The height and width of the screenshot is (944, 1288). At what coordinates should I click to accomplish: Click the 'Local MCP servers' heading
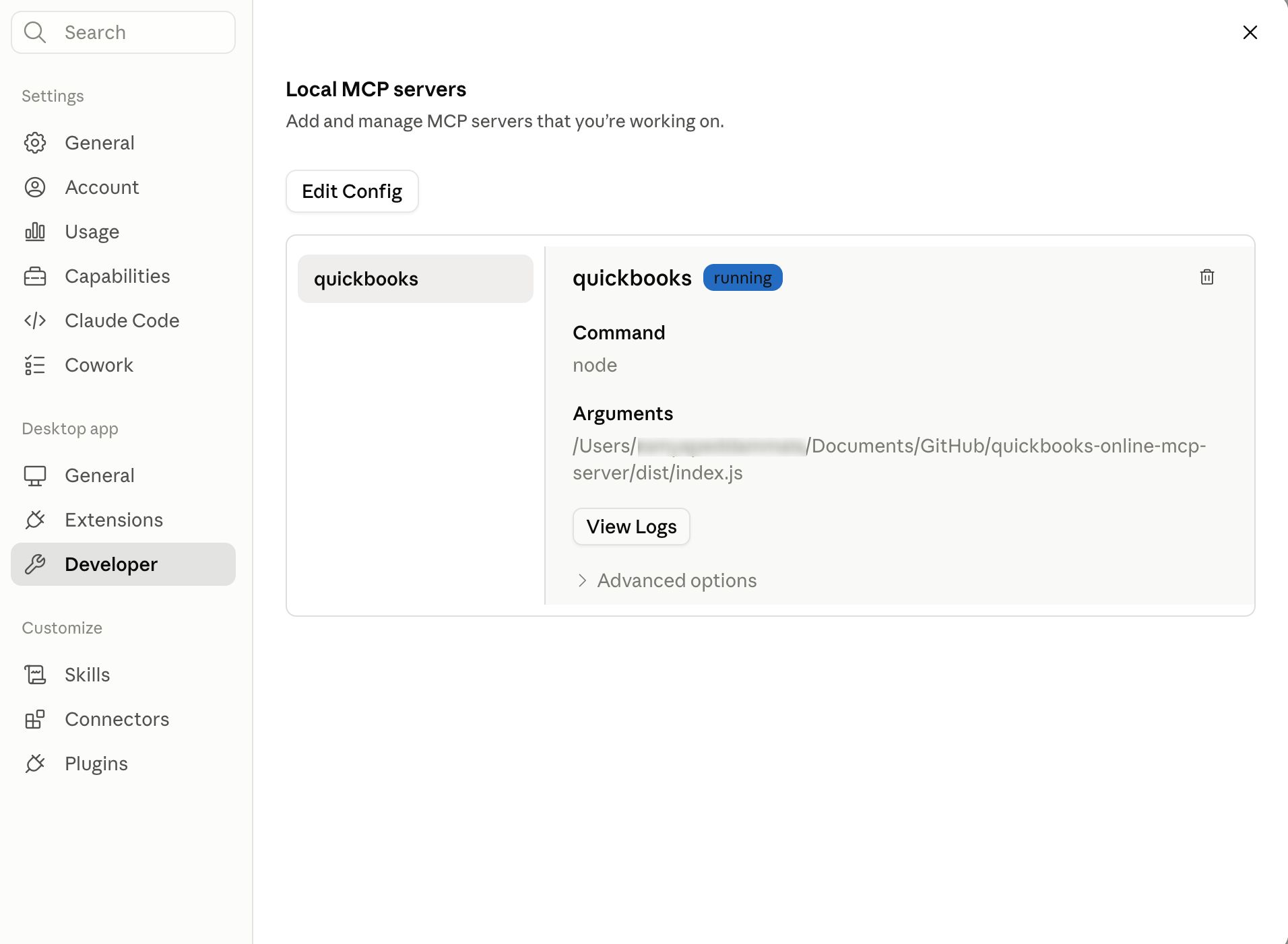pos(376,89)
